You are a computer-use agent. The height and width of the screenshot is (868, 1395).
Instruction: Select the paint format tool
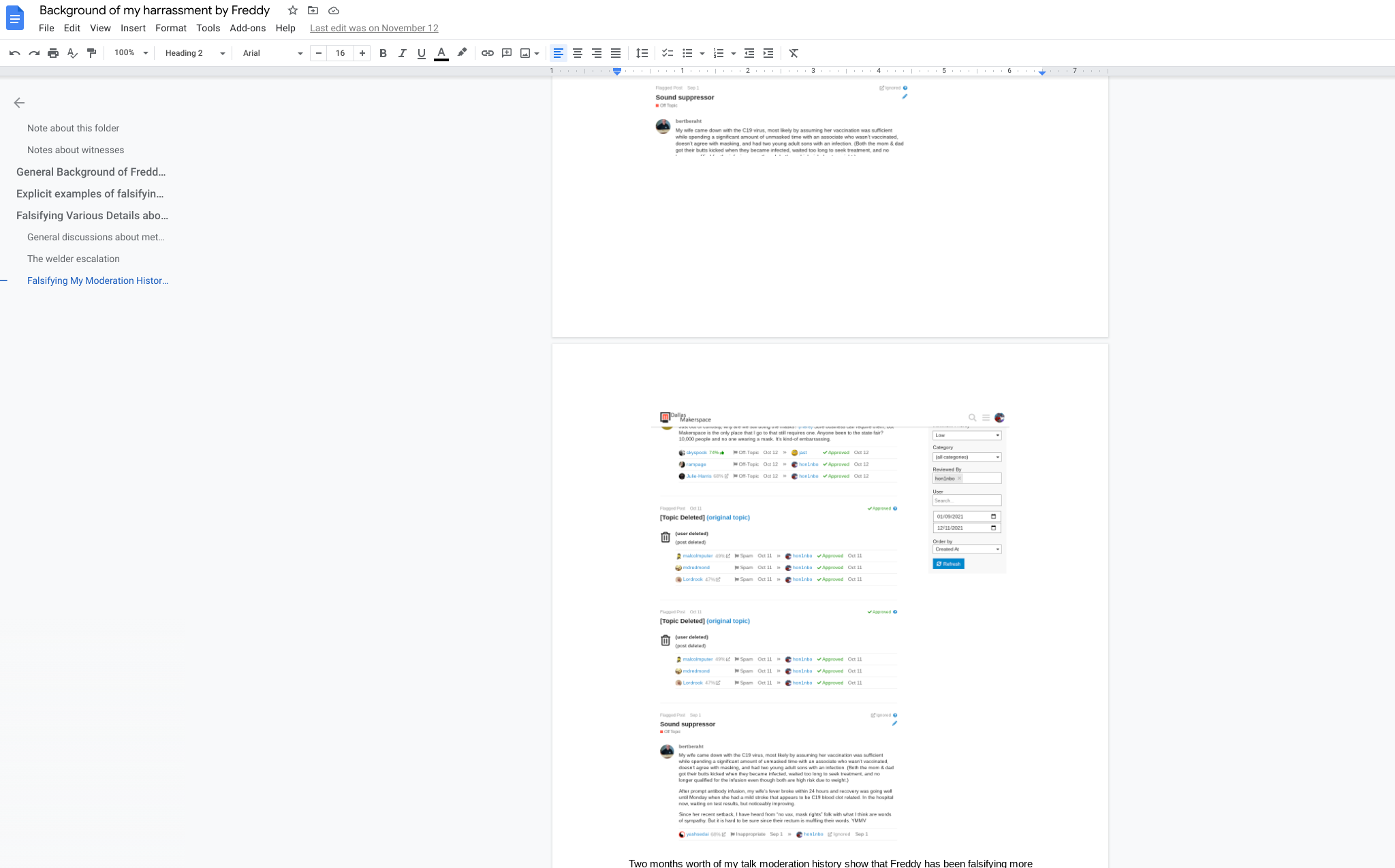[91, 53]
